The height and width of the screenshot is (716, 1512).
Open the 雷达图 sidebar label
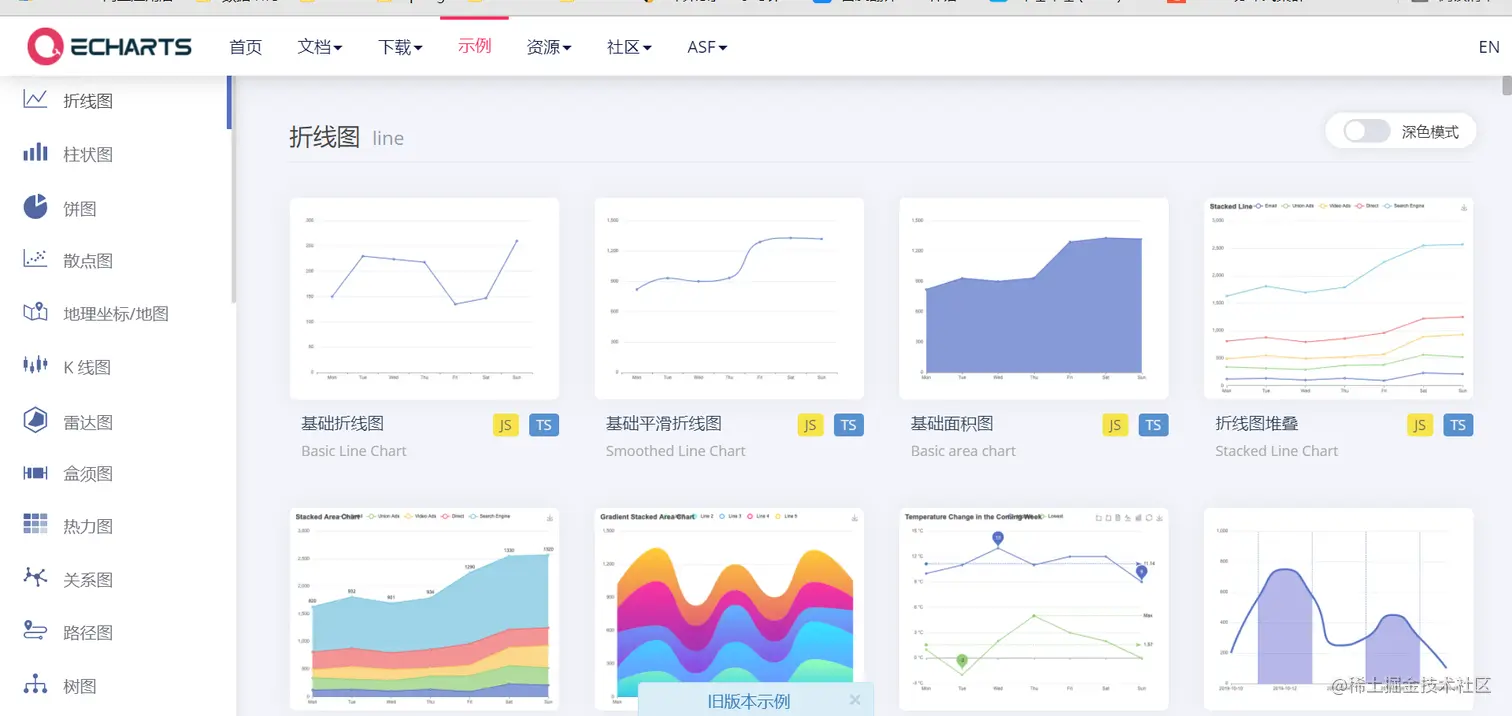[88, 422]
